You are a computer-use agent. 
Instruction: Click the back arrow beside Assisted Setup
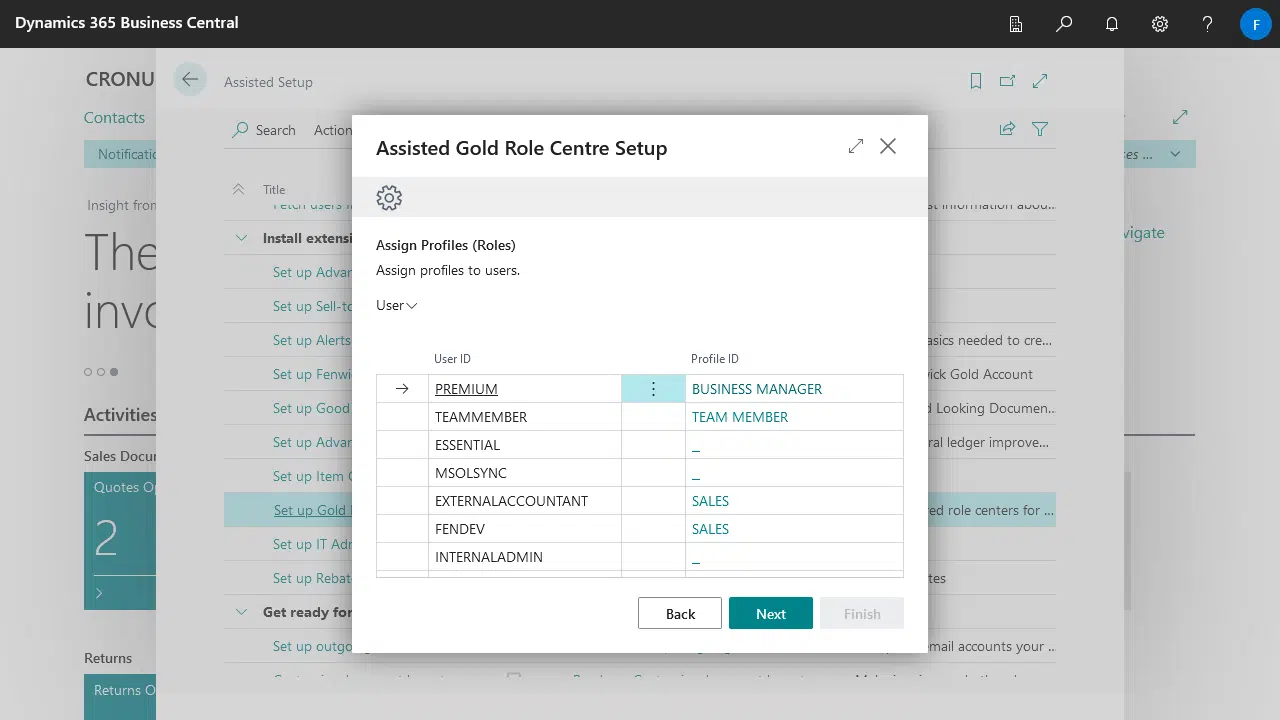(x=190, y=80)
